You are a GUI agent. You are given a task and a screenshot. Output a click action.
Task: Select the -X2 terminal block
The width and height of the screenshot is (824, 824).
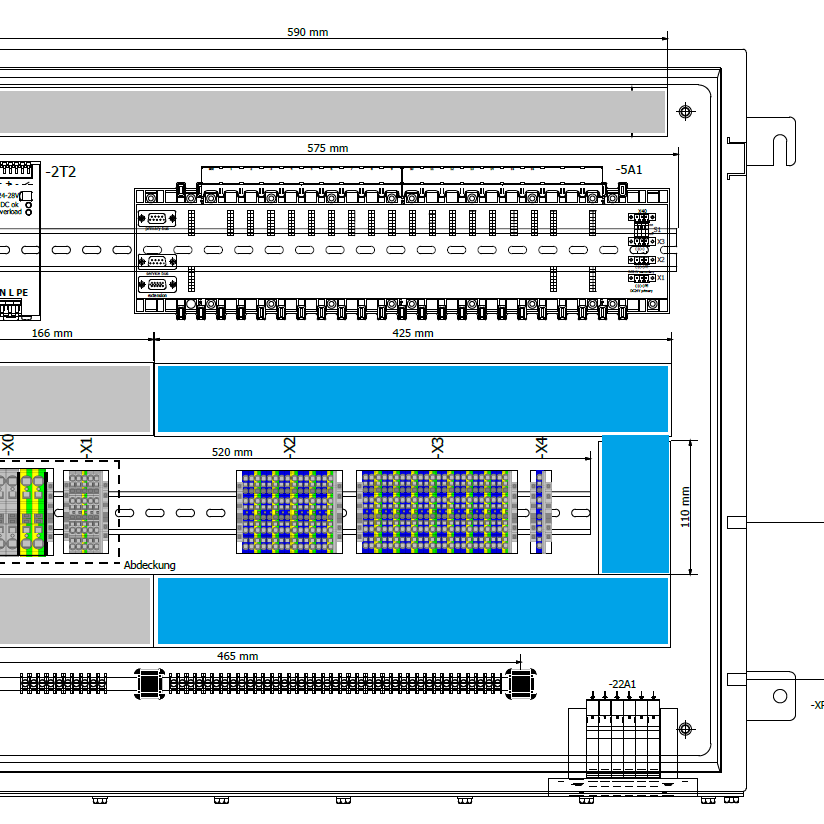(x=289, y=511)
